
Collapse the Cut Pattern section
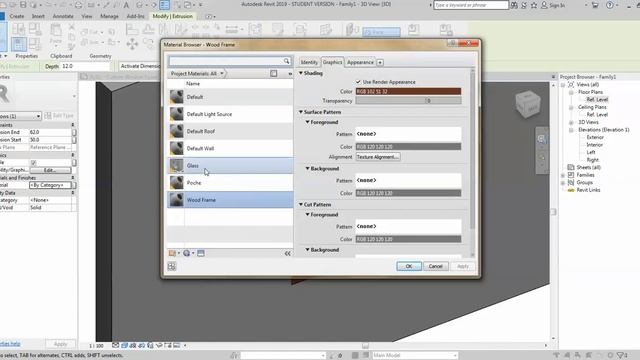pyautogui.click(x=301, y=204)
